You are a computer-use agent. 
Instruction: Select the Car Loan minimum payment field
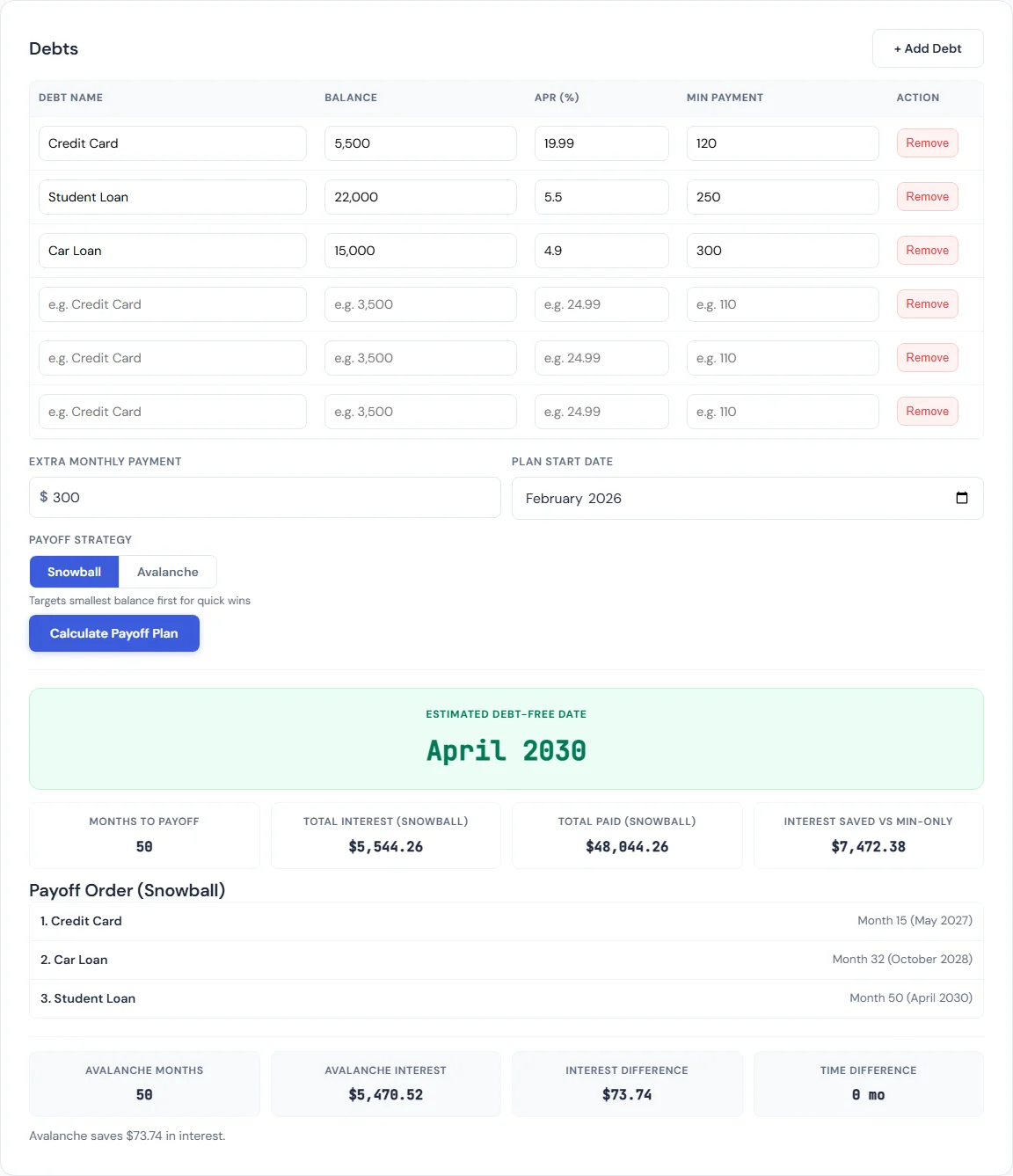click(782, 250)
